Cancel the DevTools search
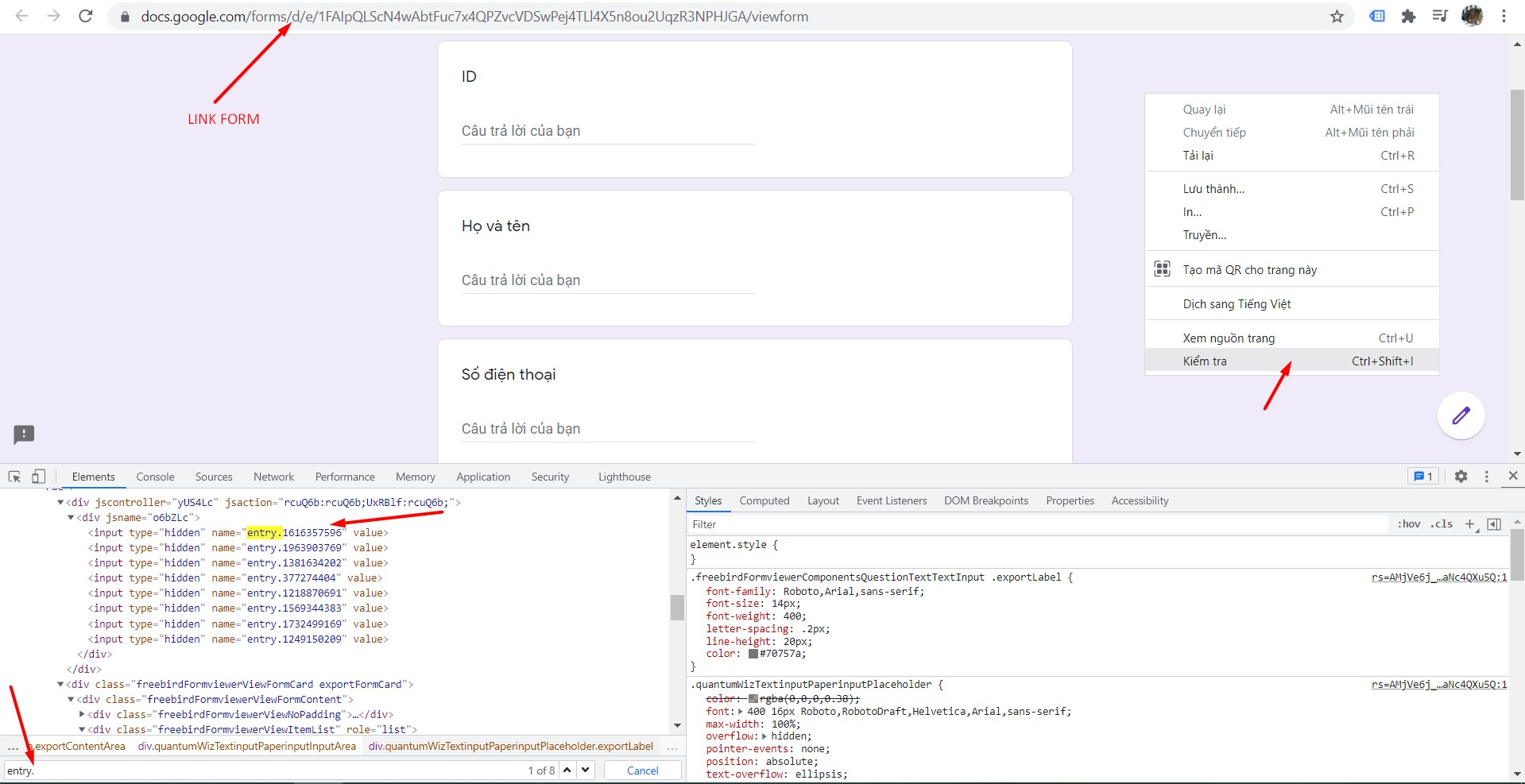This screenshot has width=1525, height=784. tap(642, 770)
